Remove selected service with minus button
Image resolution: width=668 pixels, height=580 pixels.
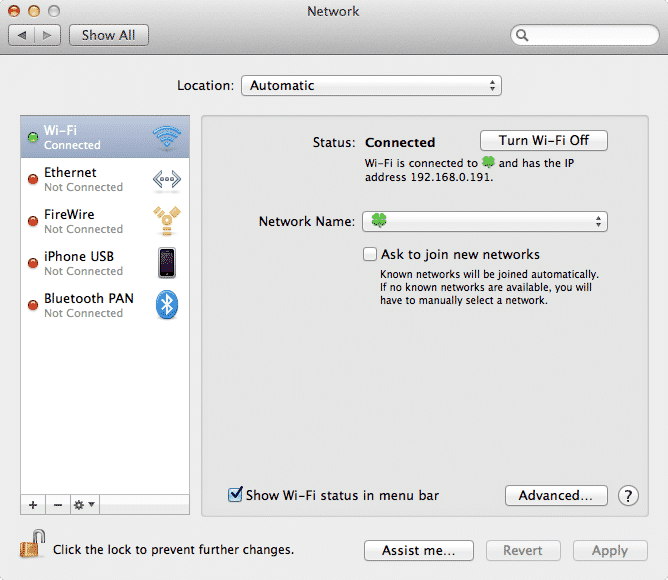point(57,504)
